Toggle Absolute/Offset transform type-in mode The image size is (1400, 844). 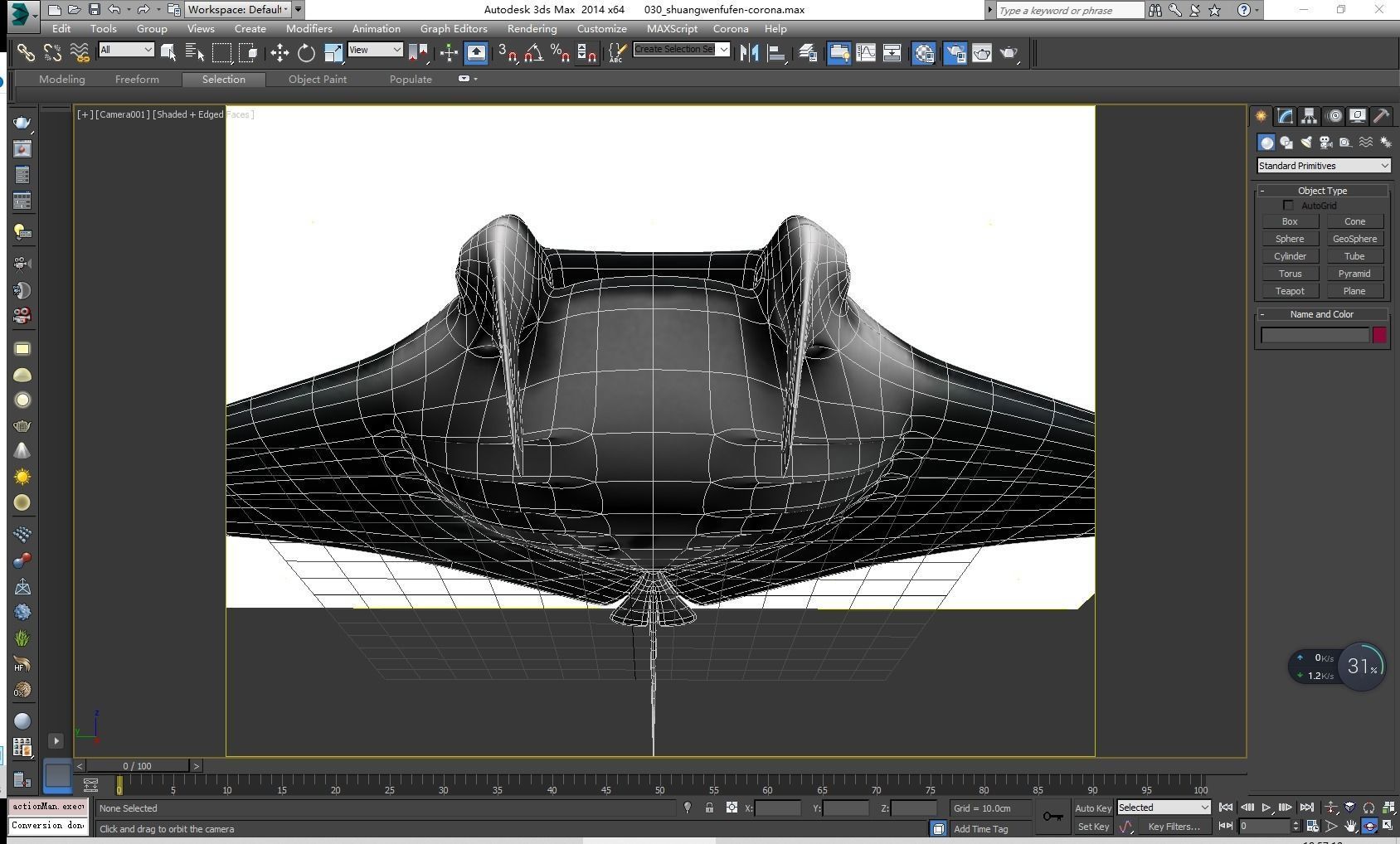[x=732, y=808]
